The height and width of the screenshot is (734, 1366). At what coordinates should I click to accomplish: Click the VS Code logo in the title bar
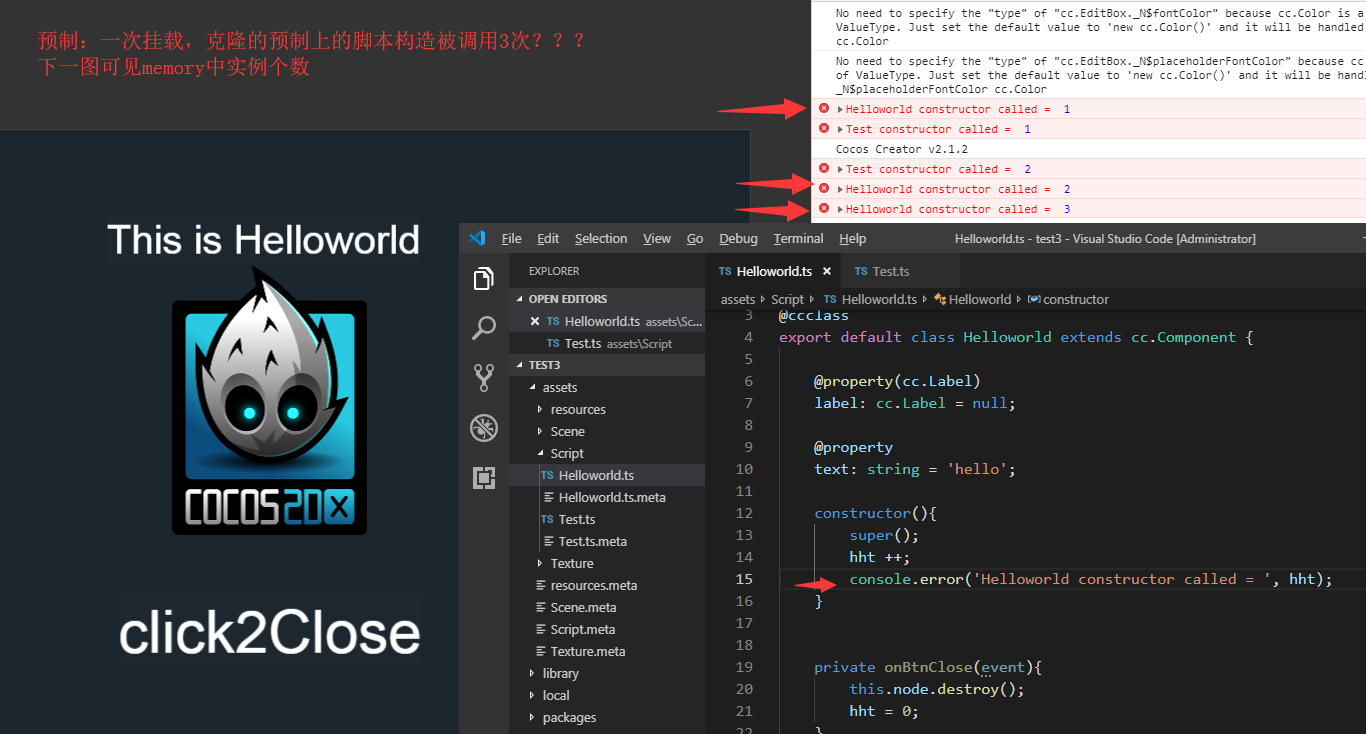[x=477, y=238]
